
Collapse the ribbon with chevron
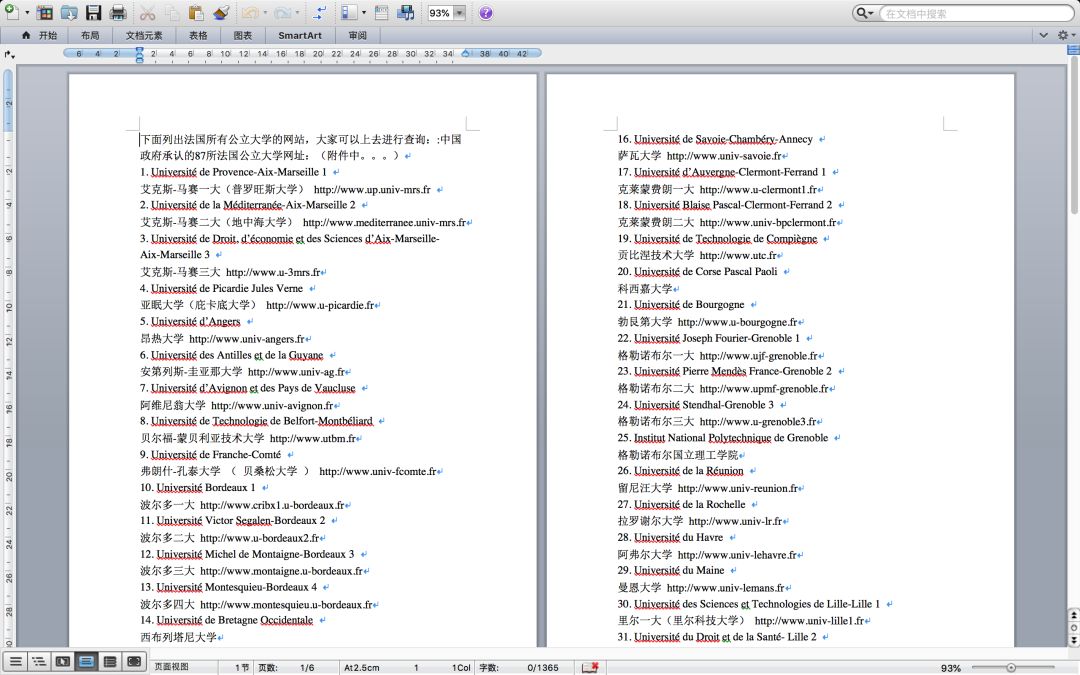click(x=1043, y=35)
